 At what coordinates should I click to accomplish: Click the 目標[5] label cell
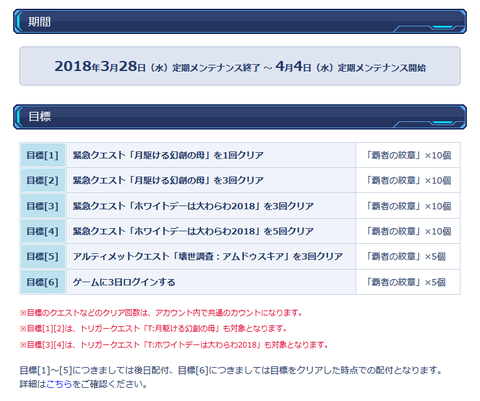43,256
